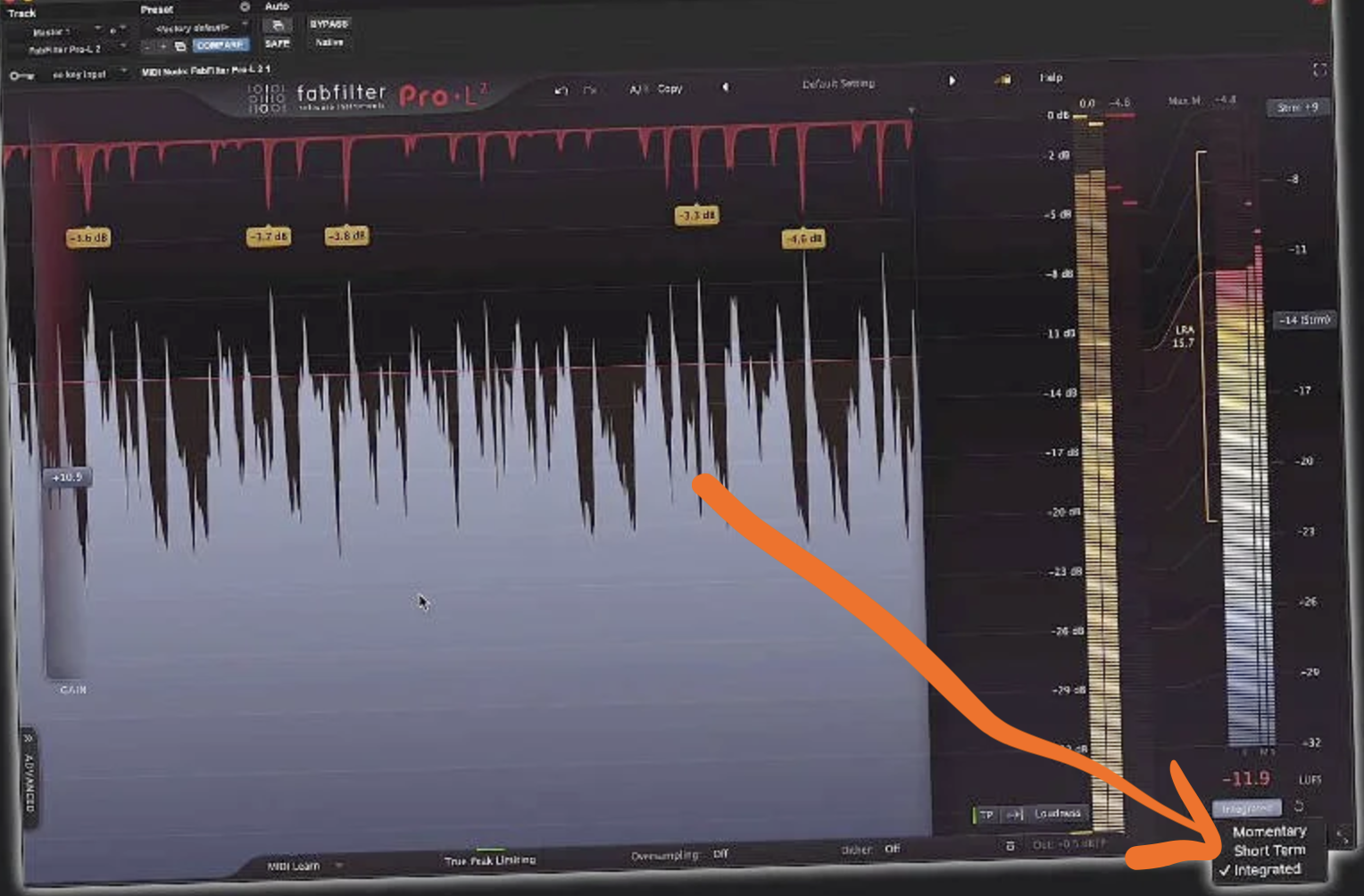Image resolution: width=1364 pixels, height=896 pixels.
Task: Click the Track header label
Action: pyautogui.click(x=21, y=13)
